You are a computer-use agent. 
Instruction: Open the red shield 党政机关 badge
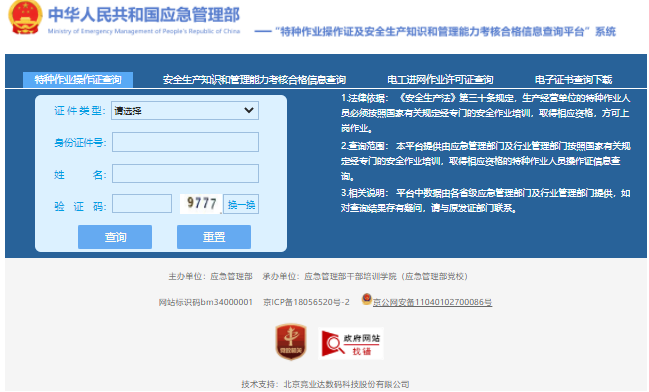(291, 342)
